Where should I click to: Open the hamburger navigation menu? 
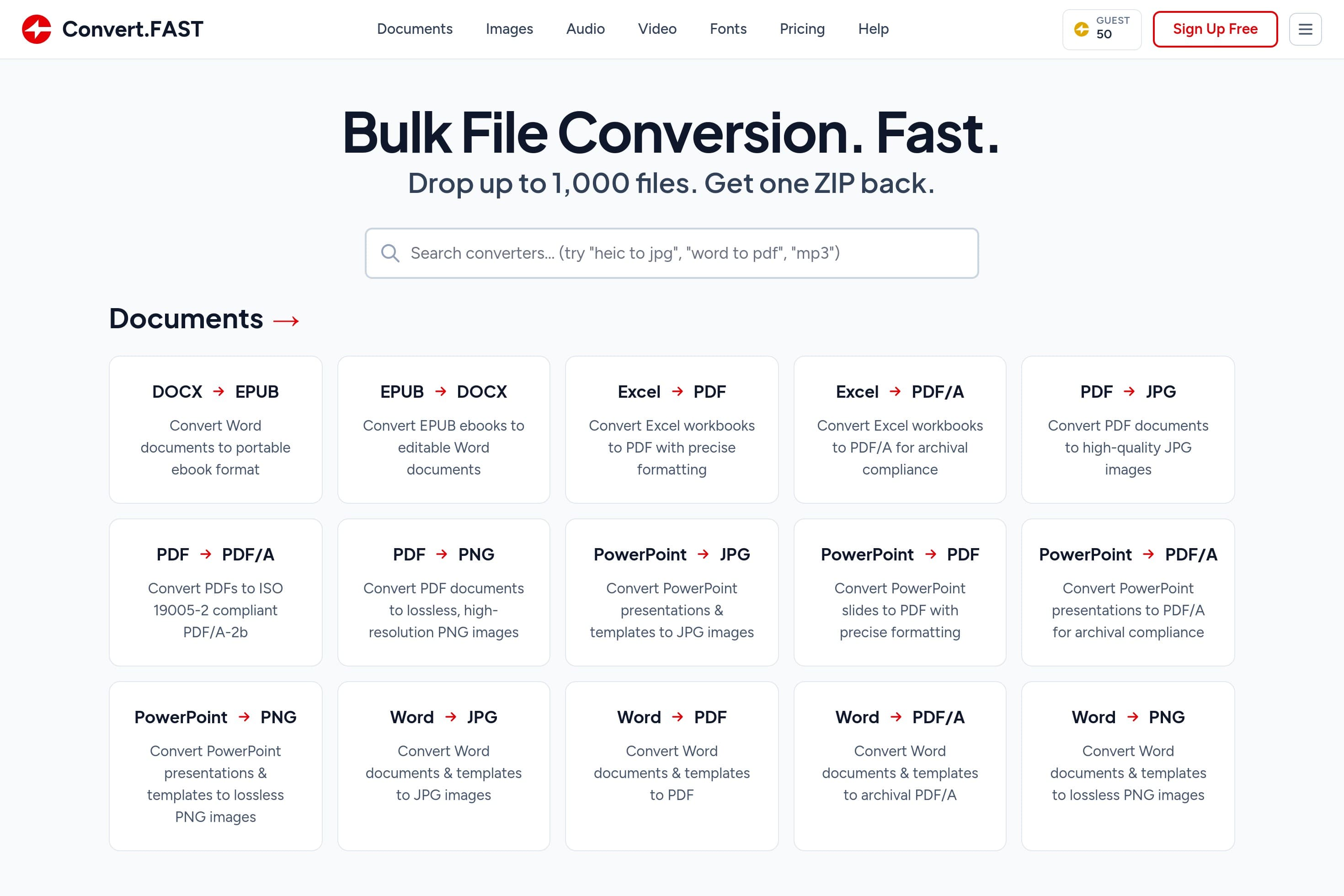click(1305, 29)
